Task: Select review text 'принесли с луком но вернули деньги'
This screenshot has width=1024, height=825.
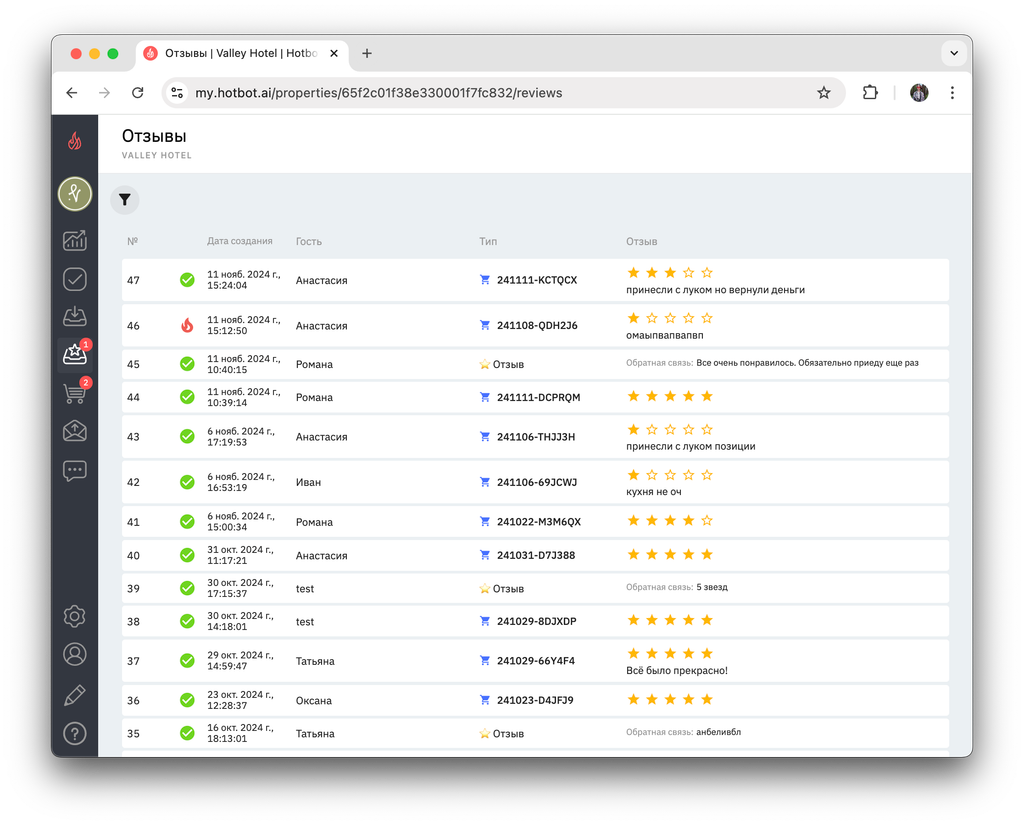Action: pos(715,289)
